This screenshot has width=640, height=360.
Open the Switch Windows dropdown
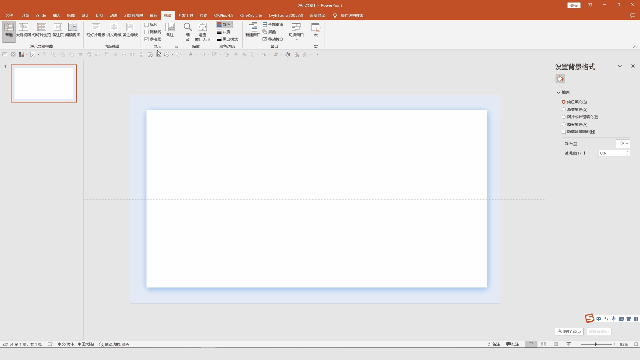pyautogui.click(x=296, y=31)
